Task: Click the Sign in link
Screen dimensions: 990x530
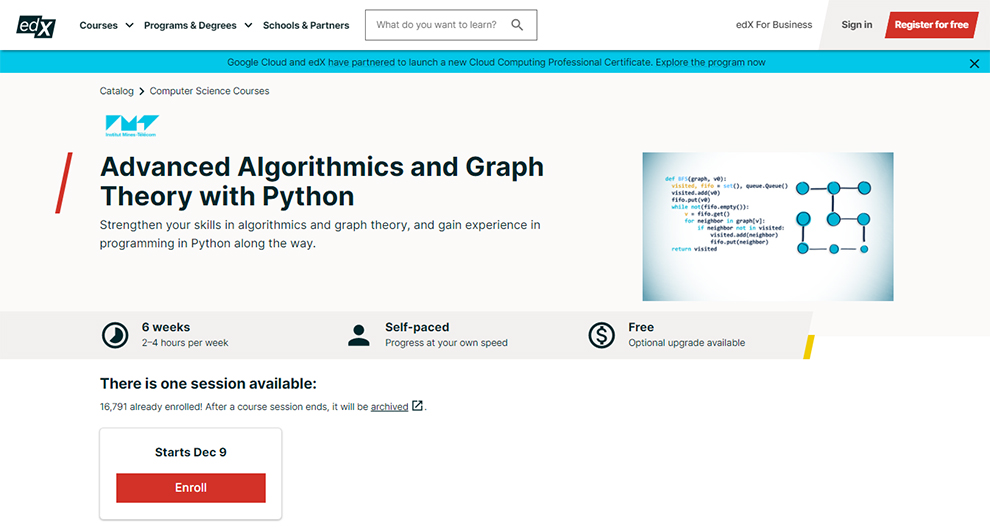Action: click(856, 25)
